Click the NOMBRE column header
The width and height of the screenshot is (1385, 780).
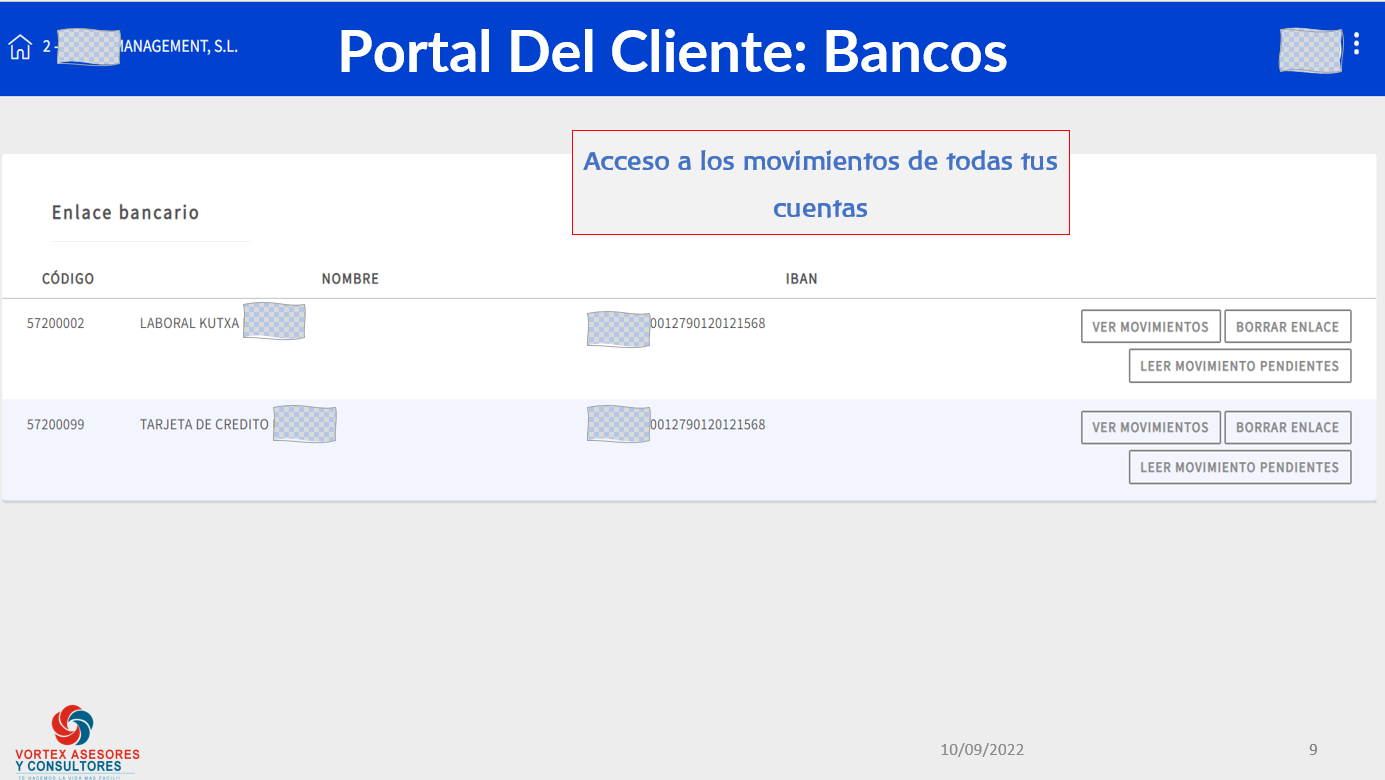350,279
